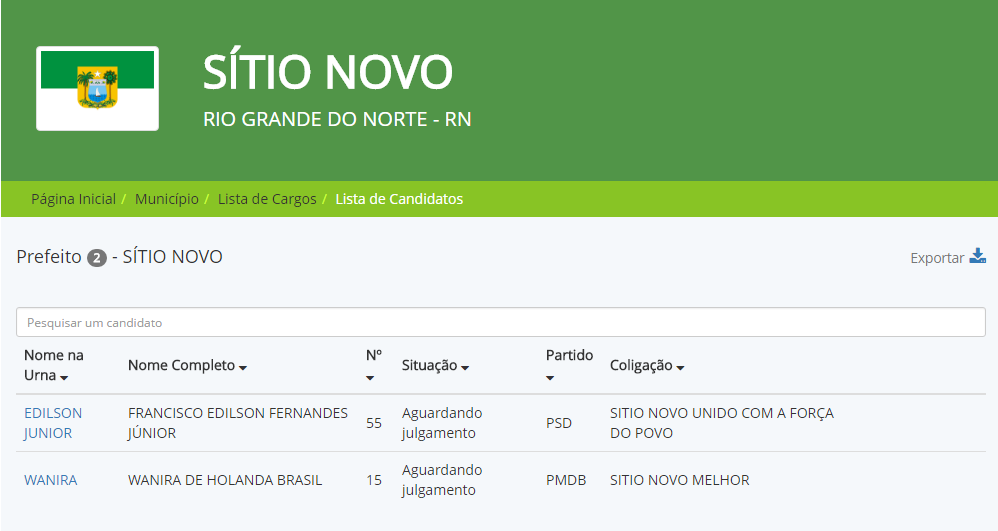998x531 pixels.
Task: Sort by Partido column arrow
Action: [550, 377]
